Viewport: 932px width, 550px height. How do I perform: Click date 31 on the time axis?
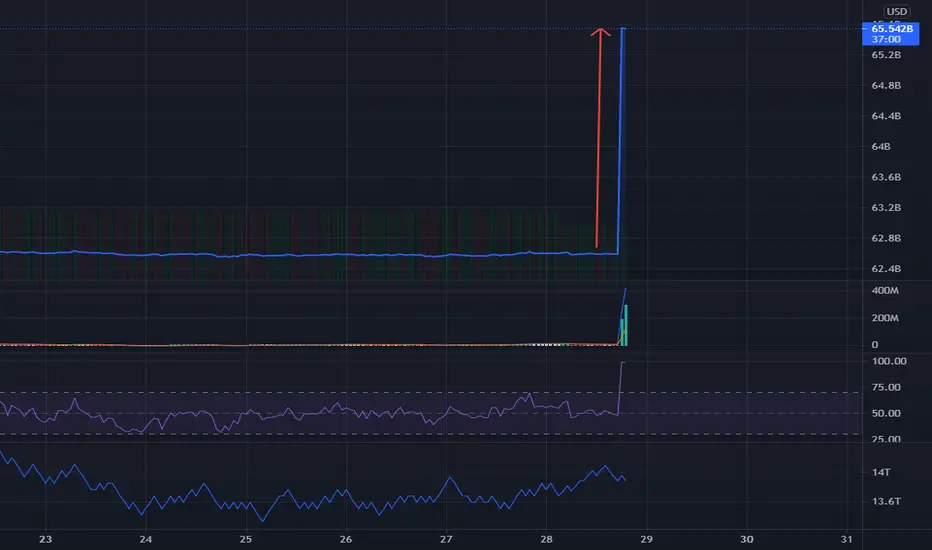tap(846, 539)
